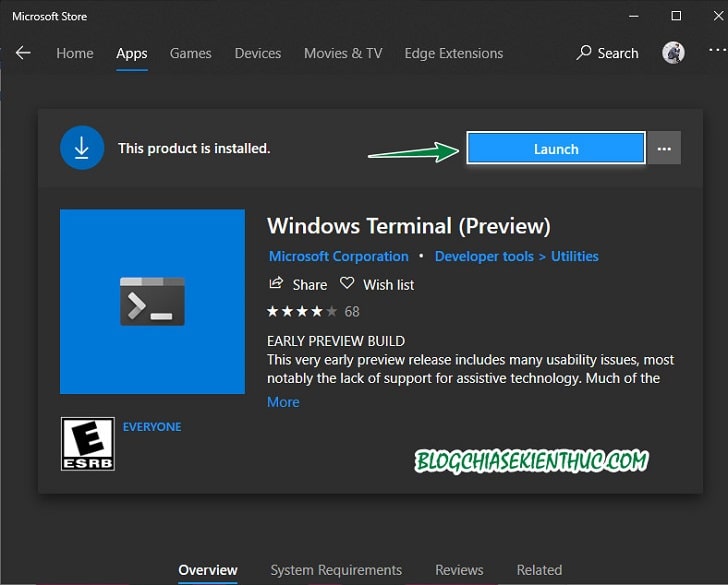Click the blue download status icon
This screenshot has height=585, width=728.
coord(82,148)
